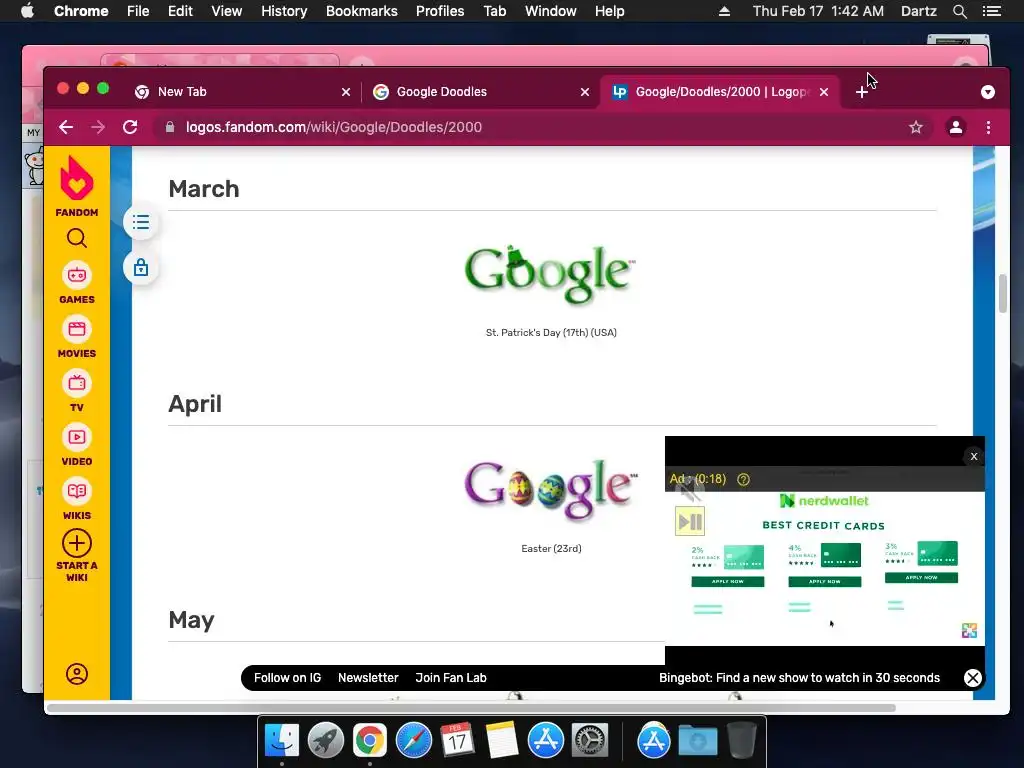Bookmark this page with the star icon
1024x768 pixels.
[x=916, y=127]
